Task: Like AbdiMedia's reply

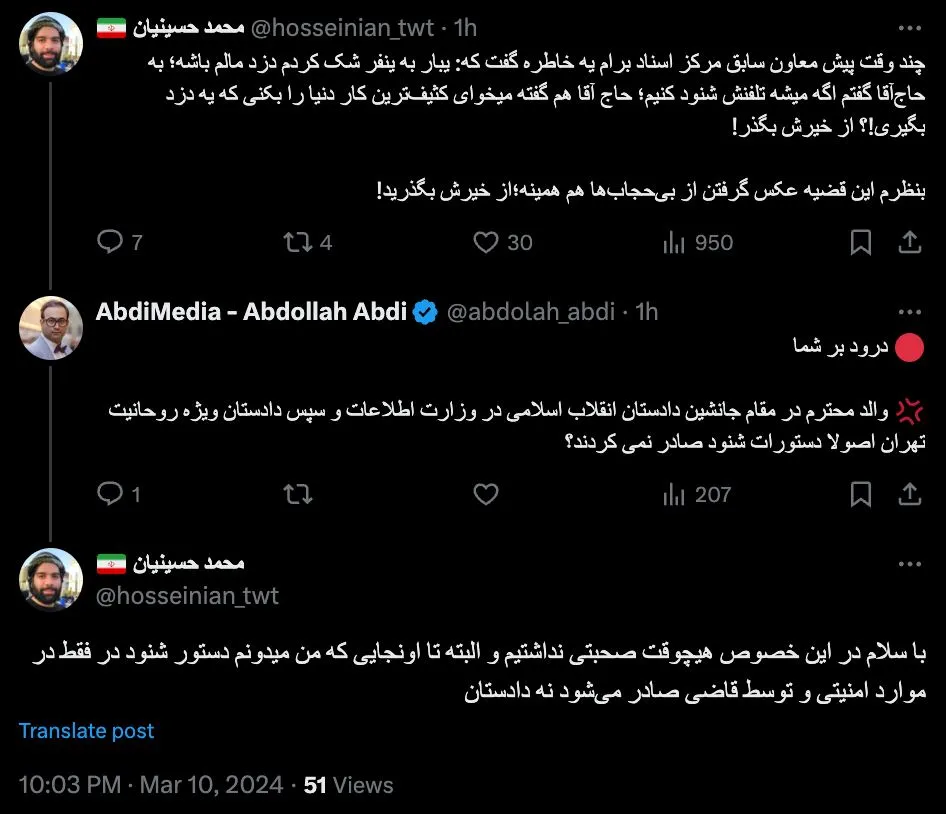Action: [485, 493]
